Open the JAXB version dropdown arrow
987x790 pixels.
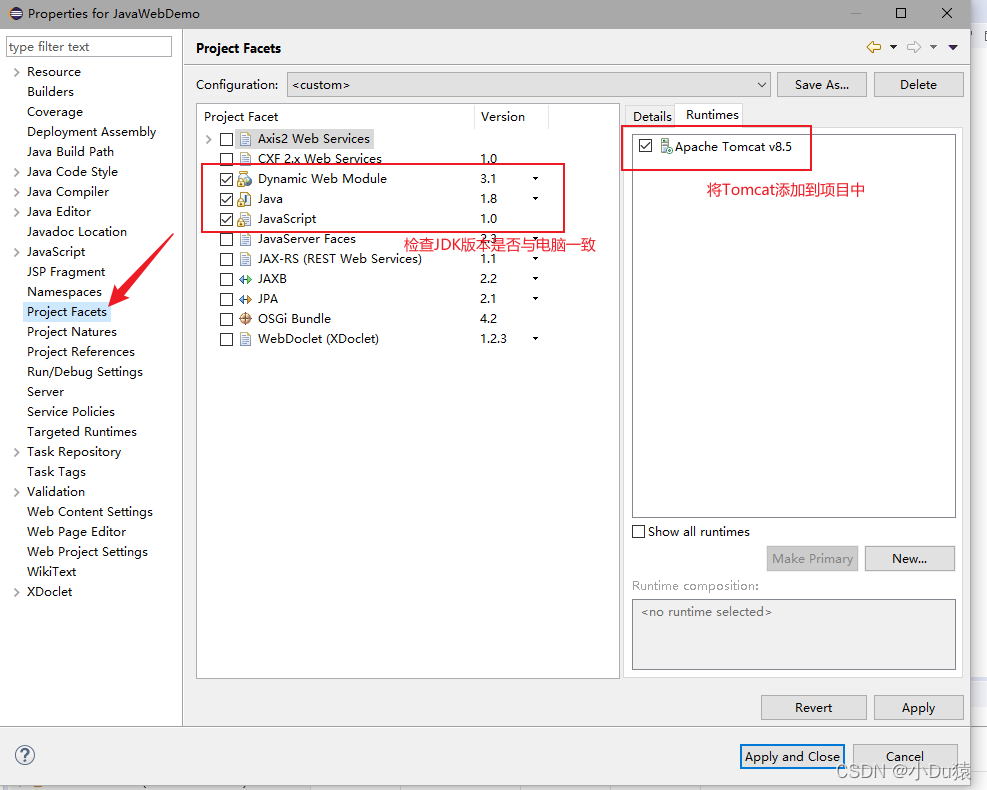(x=535, y=279)
